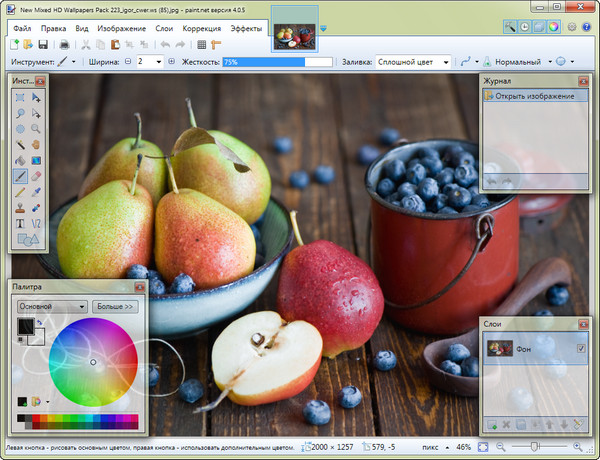600x460 pixels.
Task: Select the Paintbrush tool in the tools panel
Action: pyautogui.click(x=20, y=175)
